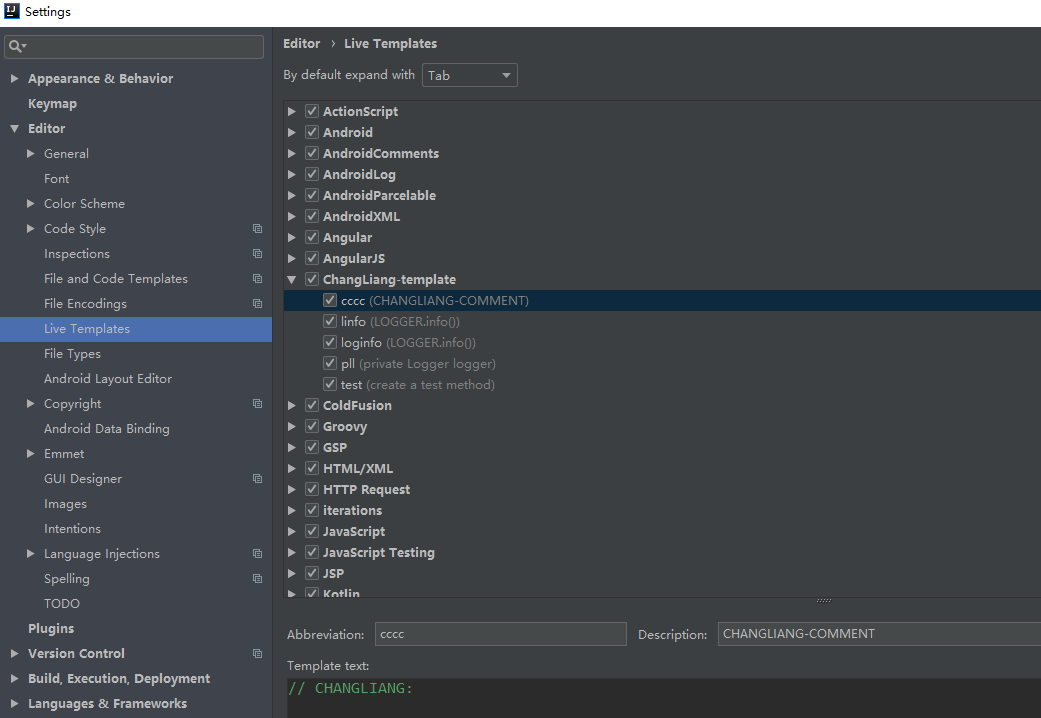This screenshot has height=718, width=1041.
Task: Uncheck the Android templates group
Action: coord(311,132)
